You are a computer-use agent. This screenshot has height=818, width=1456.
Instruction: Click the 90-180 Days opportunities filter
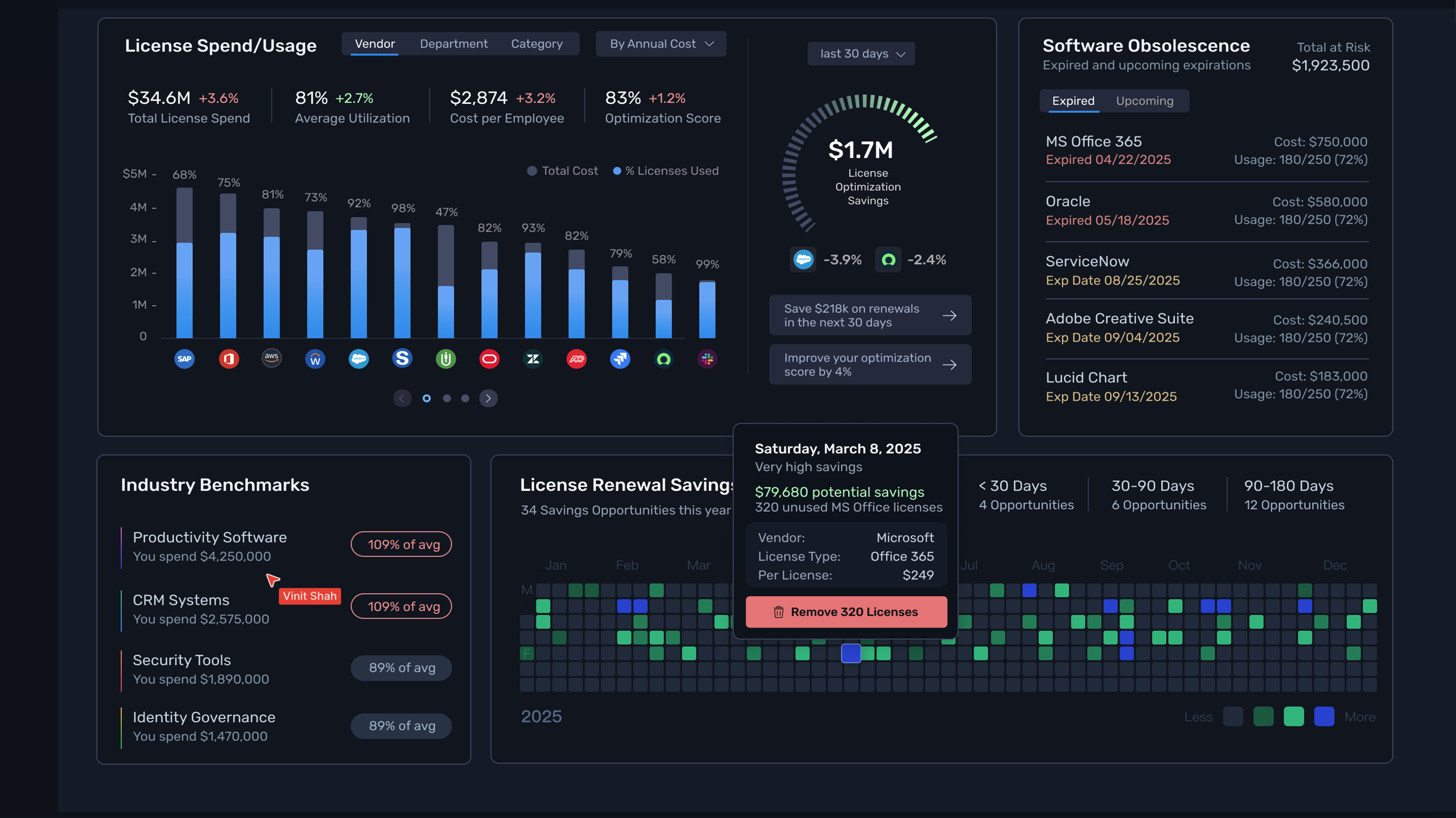1294,495
